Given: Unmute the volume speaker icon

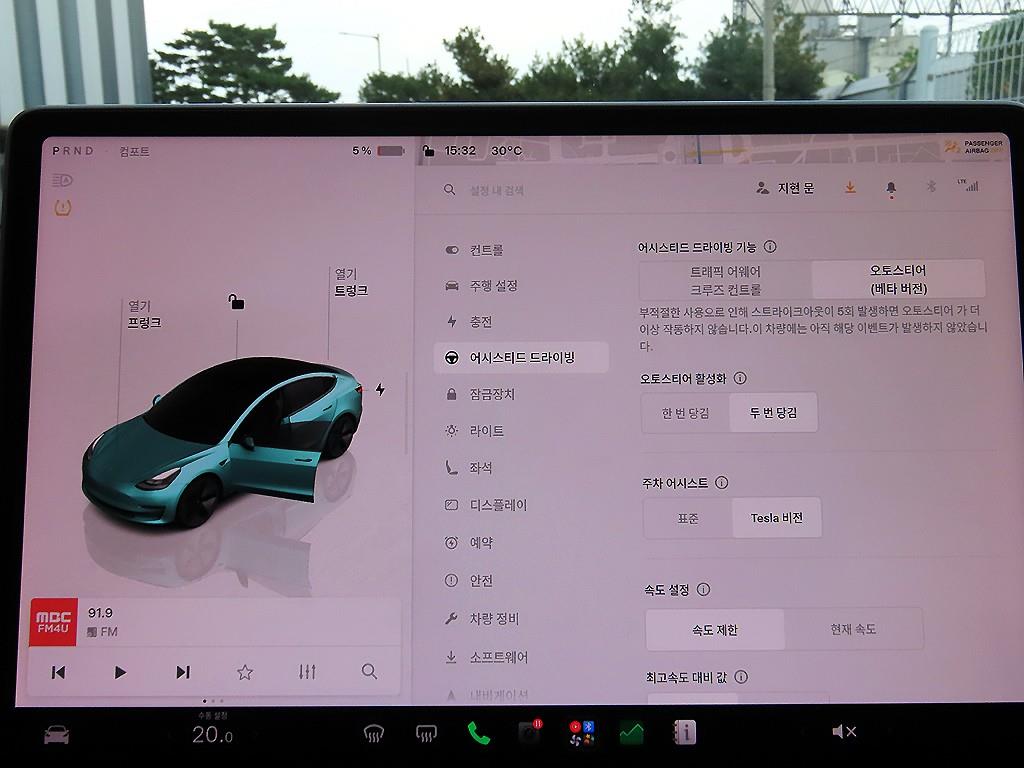Looking at the screenshot, I should (x=844, y=731).
